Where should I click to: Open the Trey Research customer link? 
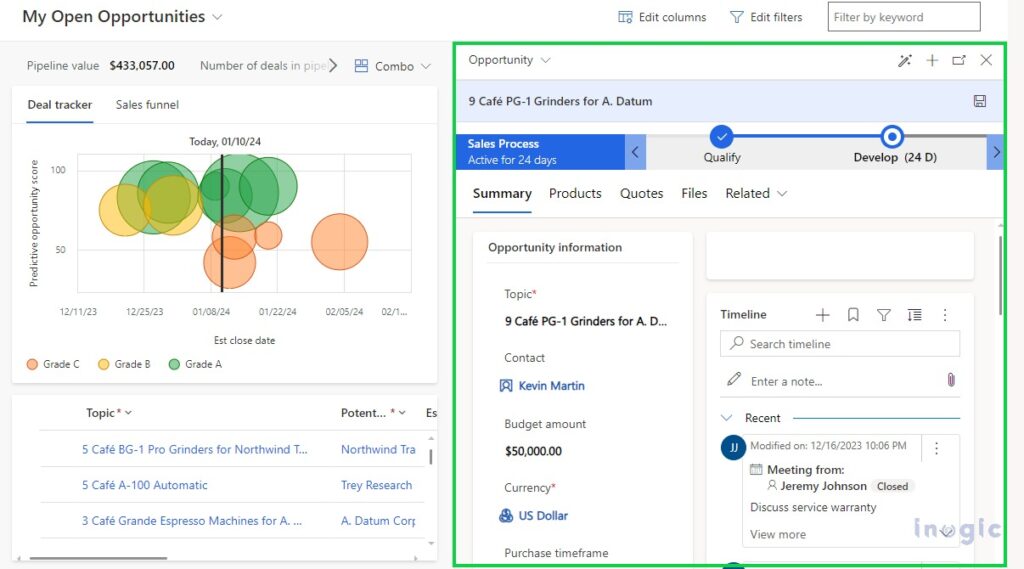point(376,485)
